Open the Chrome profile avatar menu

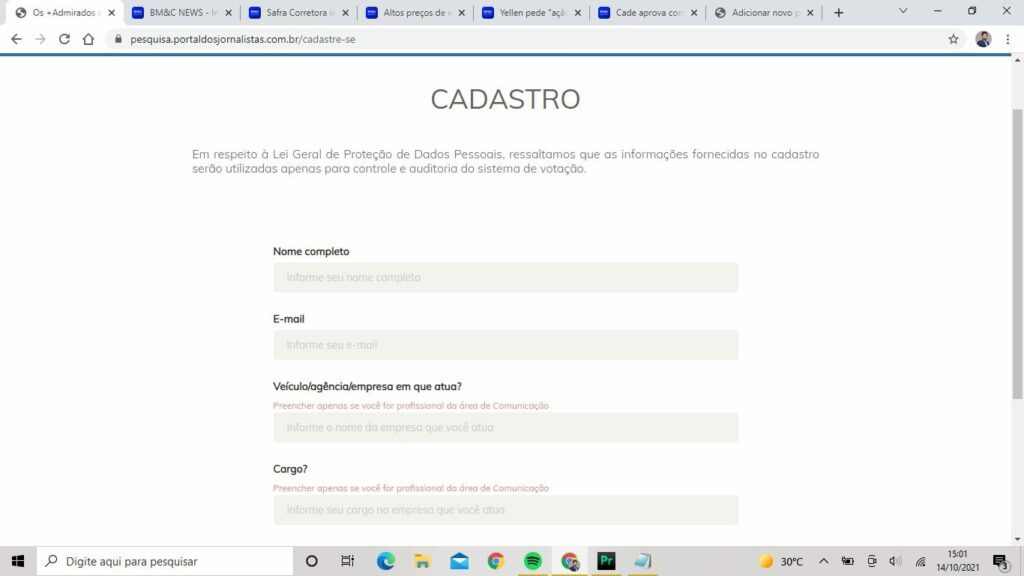pos(983,39)
